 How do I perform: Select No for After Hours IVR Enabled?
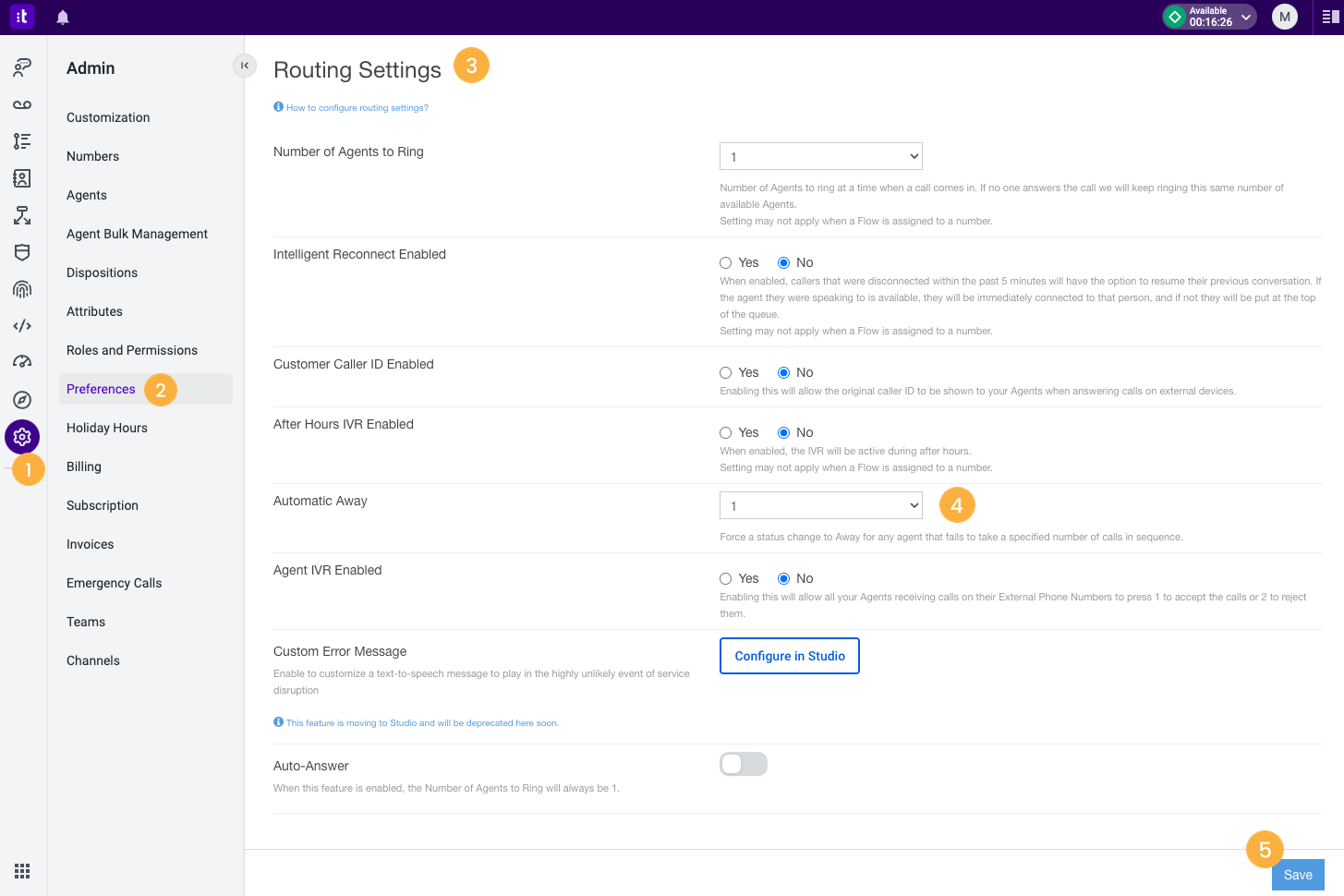click(x=784, y=433)
